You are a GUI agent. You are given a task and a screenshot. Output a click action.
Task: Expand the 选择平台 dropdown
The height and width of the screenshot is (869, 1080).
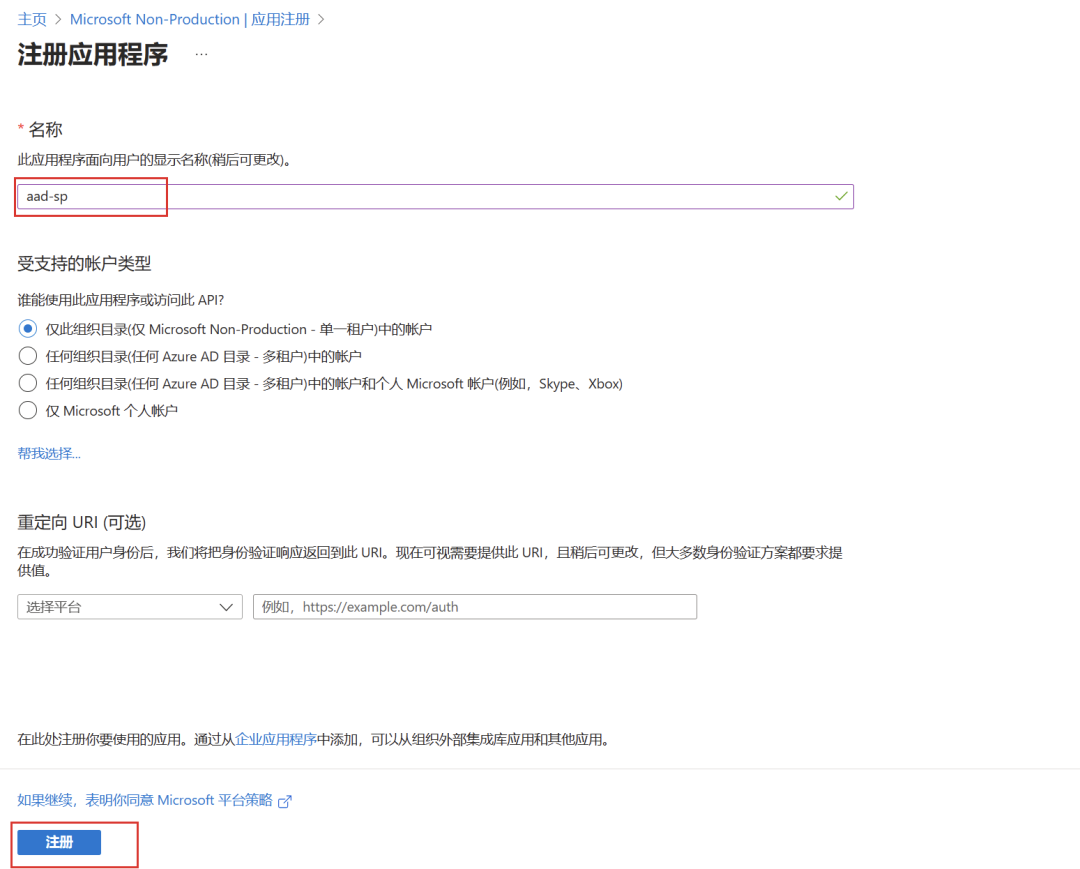point(129,607)
